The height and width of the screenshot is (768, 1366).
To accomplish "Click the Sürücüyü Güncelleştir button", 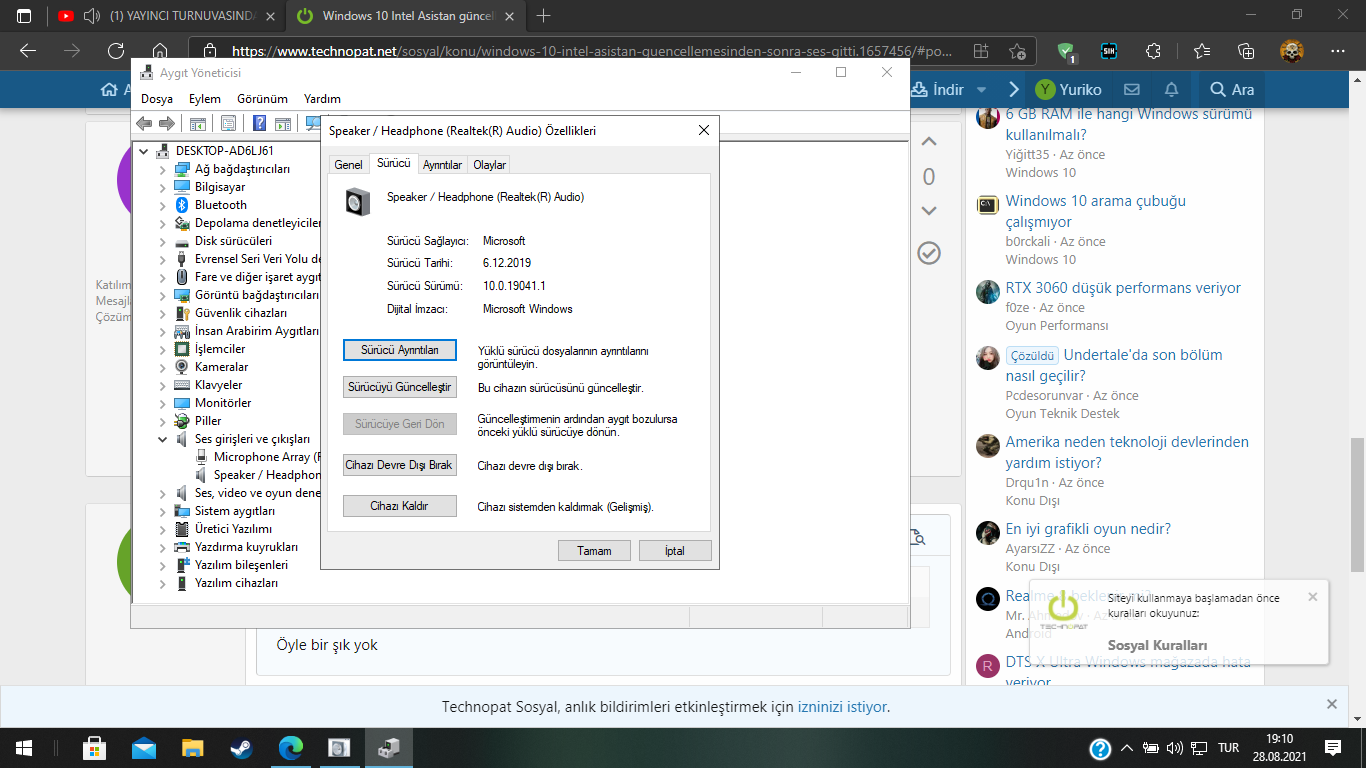I will pos(400,387).
